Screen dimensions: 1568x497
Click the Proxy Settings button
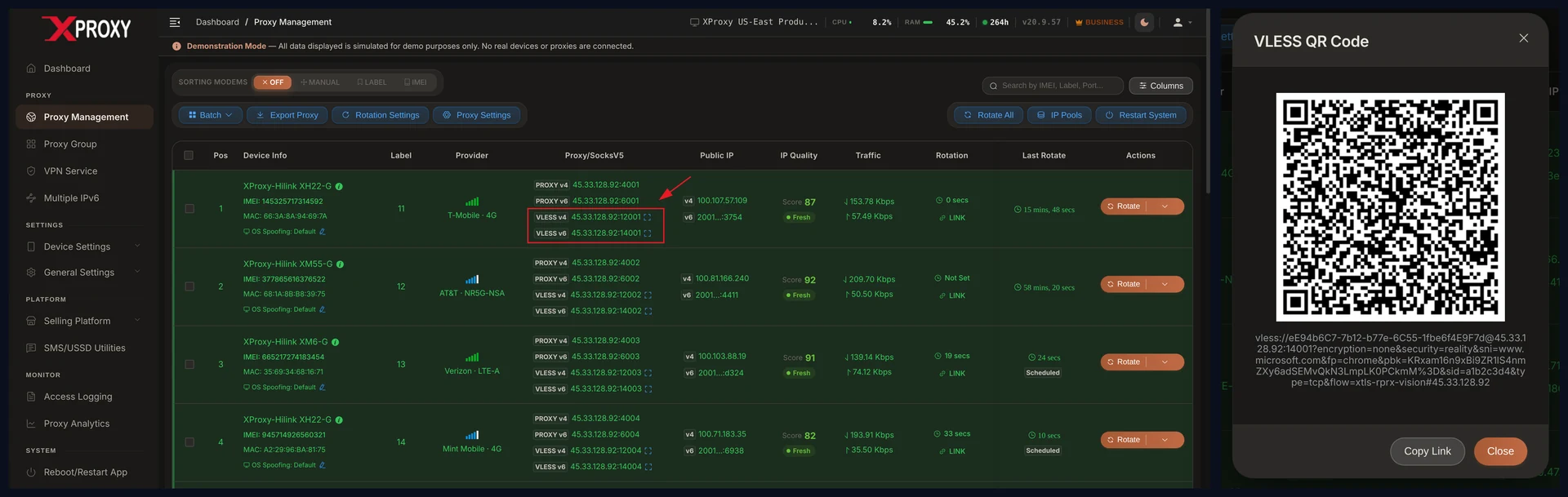[476, 115]
